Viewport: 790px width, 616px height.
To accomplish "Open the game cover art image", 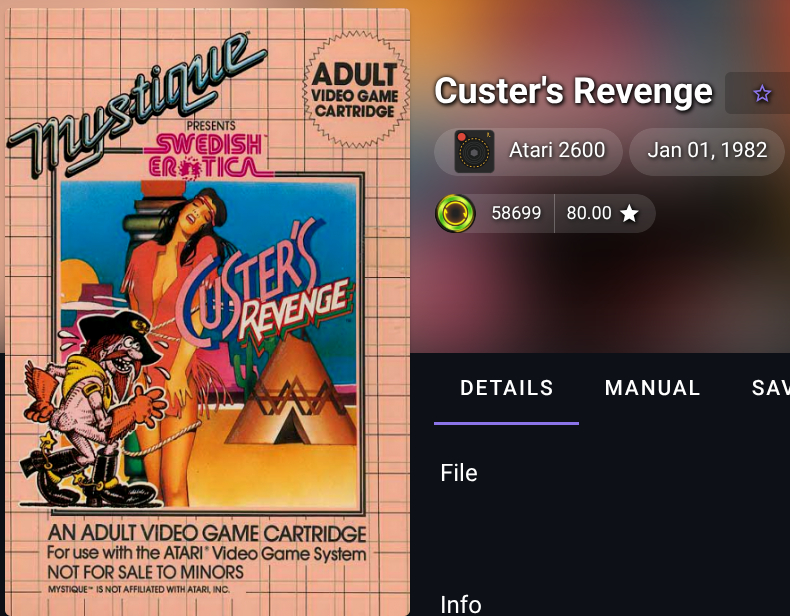I will (207, 311).
